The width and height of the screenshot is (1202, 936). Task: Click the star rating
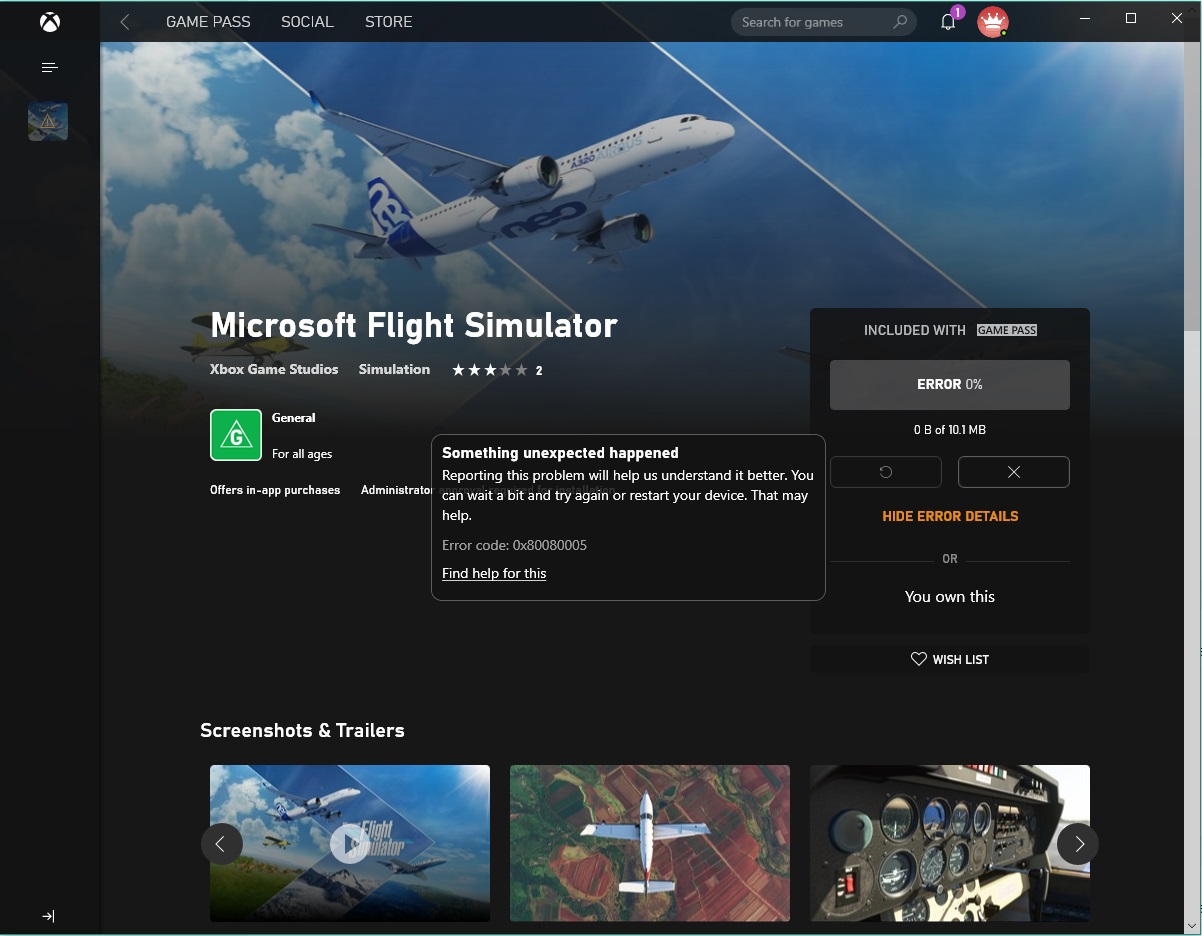(x=490, y=370)
